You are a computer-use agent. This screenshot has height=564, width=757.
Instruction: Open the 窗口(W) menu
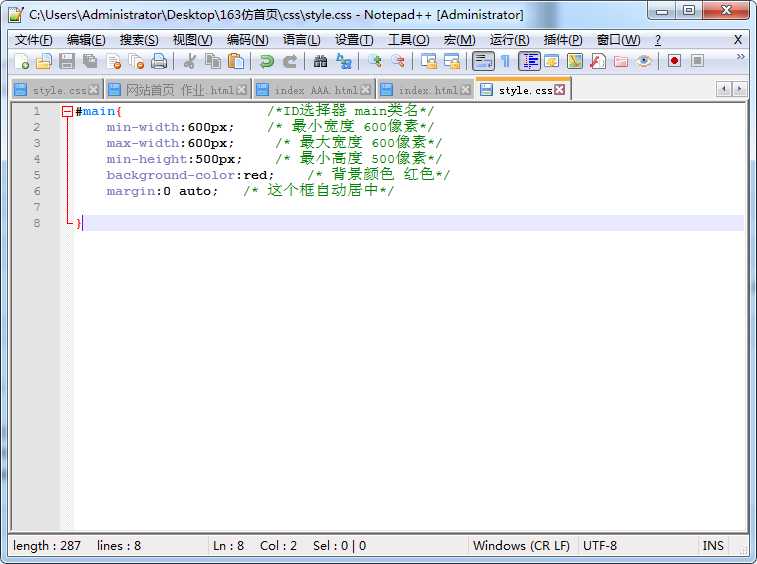click(x=618, y=40)
